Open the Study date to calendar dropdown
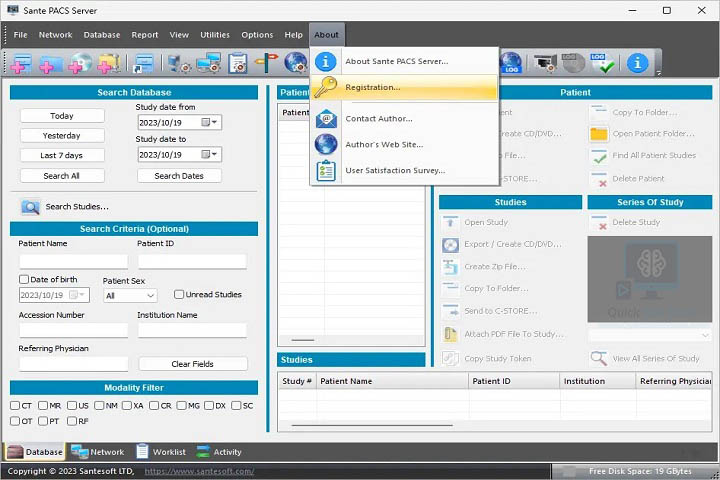This screenshot has height=480, width=720. (210, 154)
